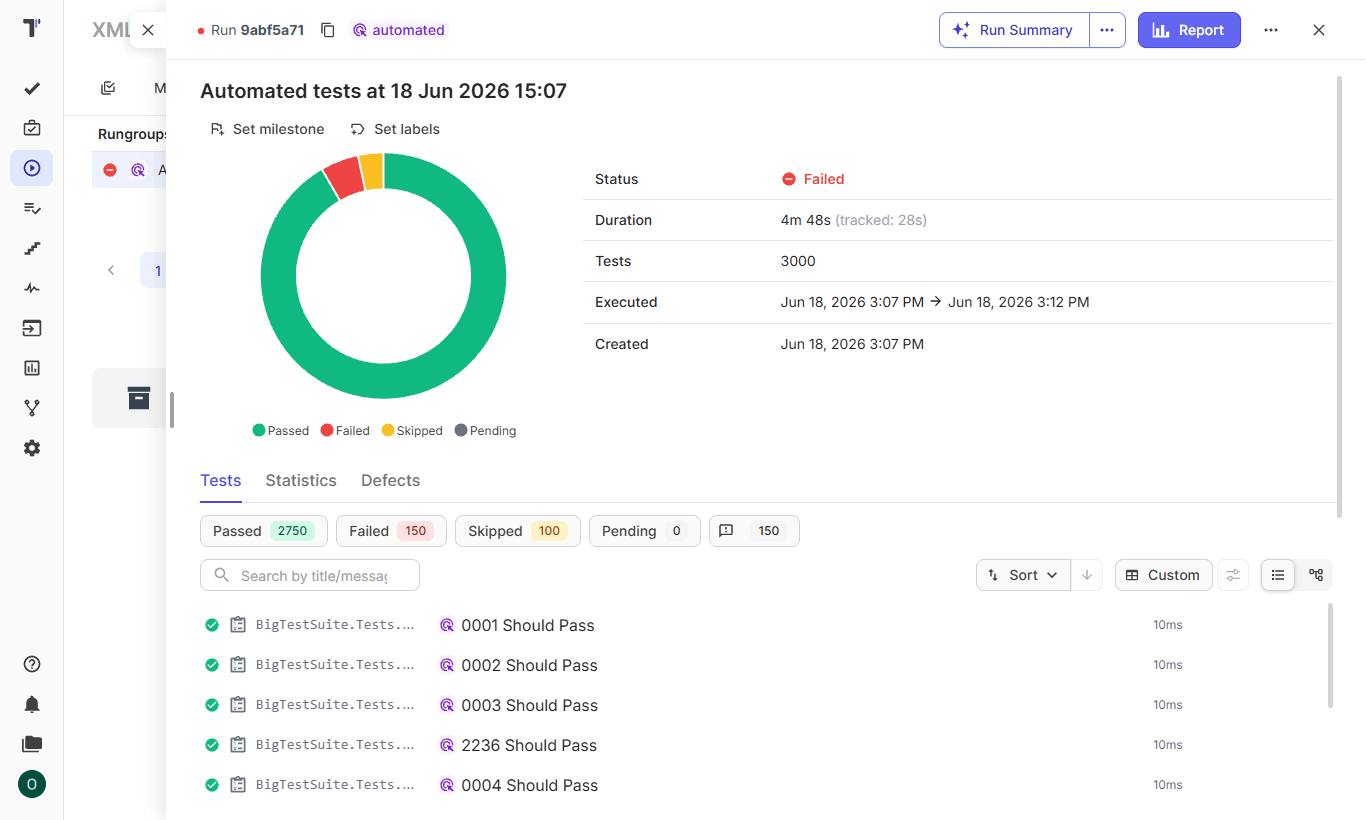Open the notifications bell
This screenshot has width=1366, height=820.
pos(32,704)
